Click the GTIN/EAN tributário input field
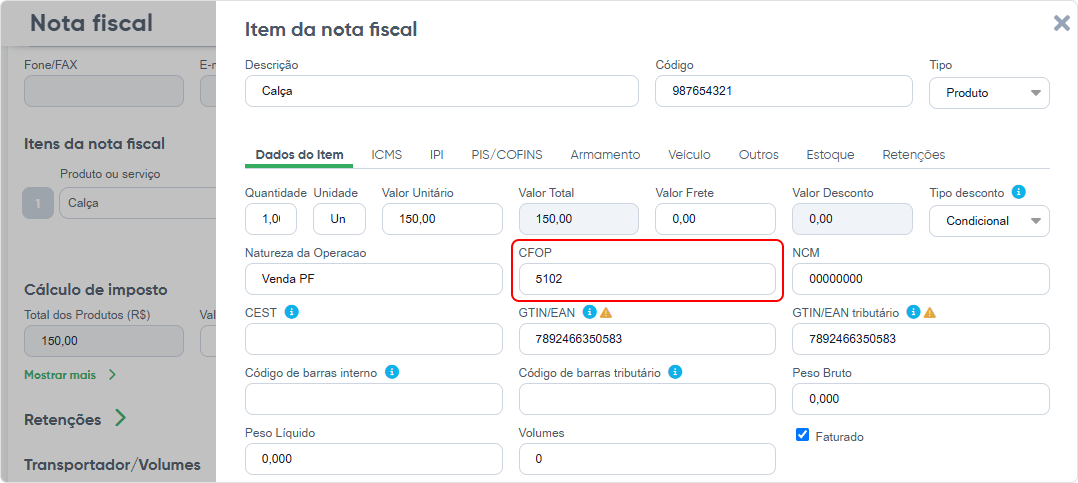1078x483 pixels. 921,339
